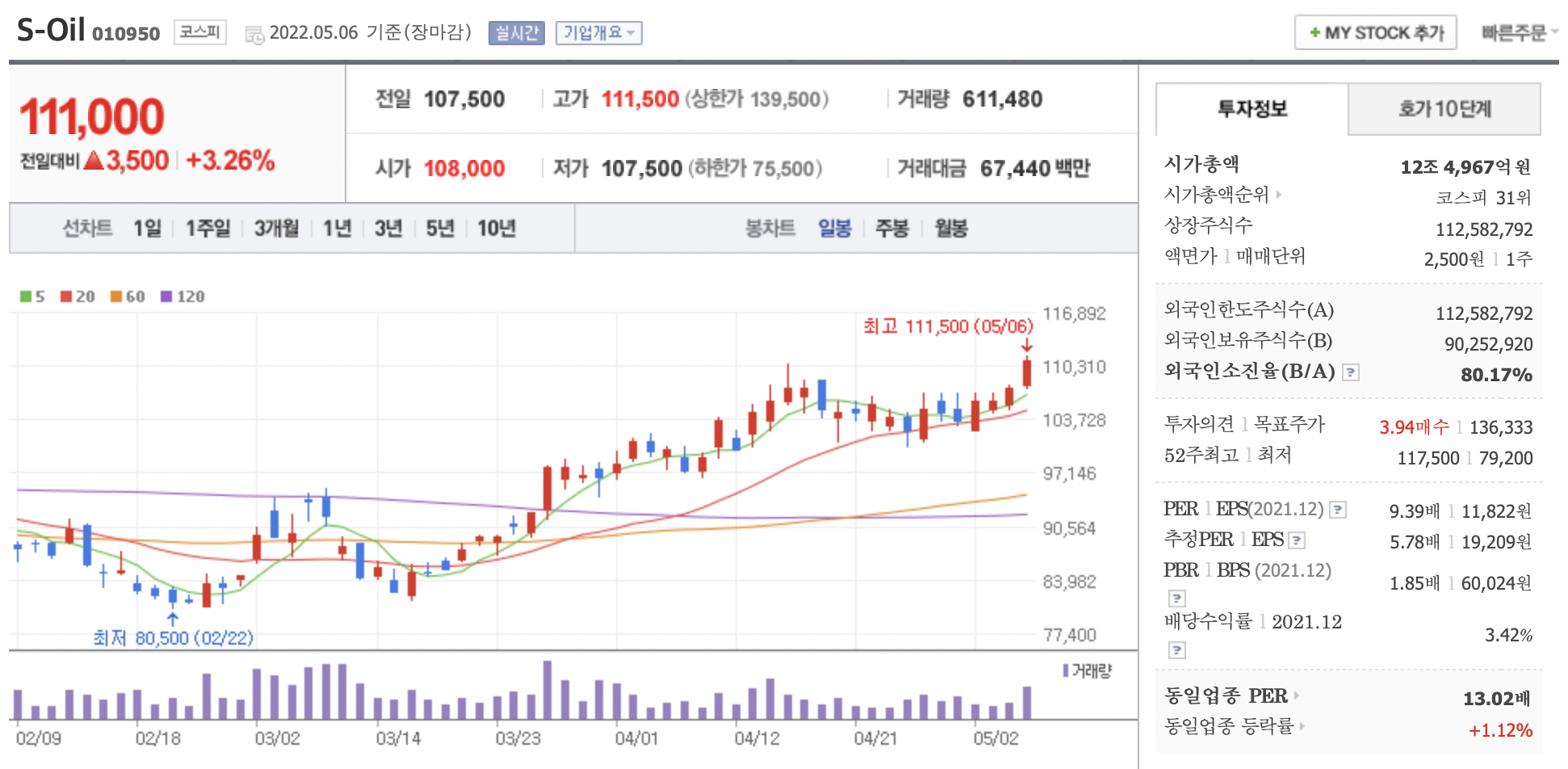Select the 3개월 line chart period
The height and width of the screenshot is (769, 1568).
tap(276, 229)
